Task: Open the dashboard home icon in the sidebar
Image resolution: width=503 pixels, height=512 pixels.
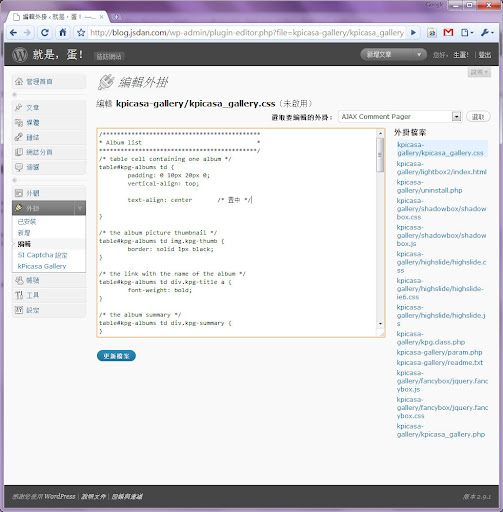Action: [x=19, y=81]
